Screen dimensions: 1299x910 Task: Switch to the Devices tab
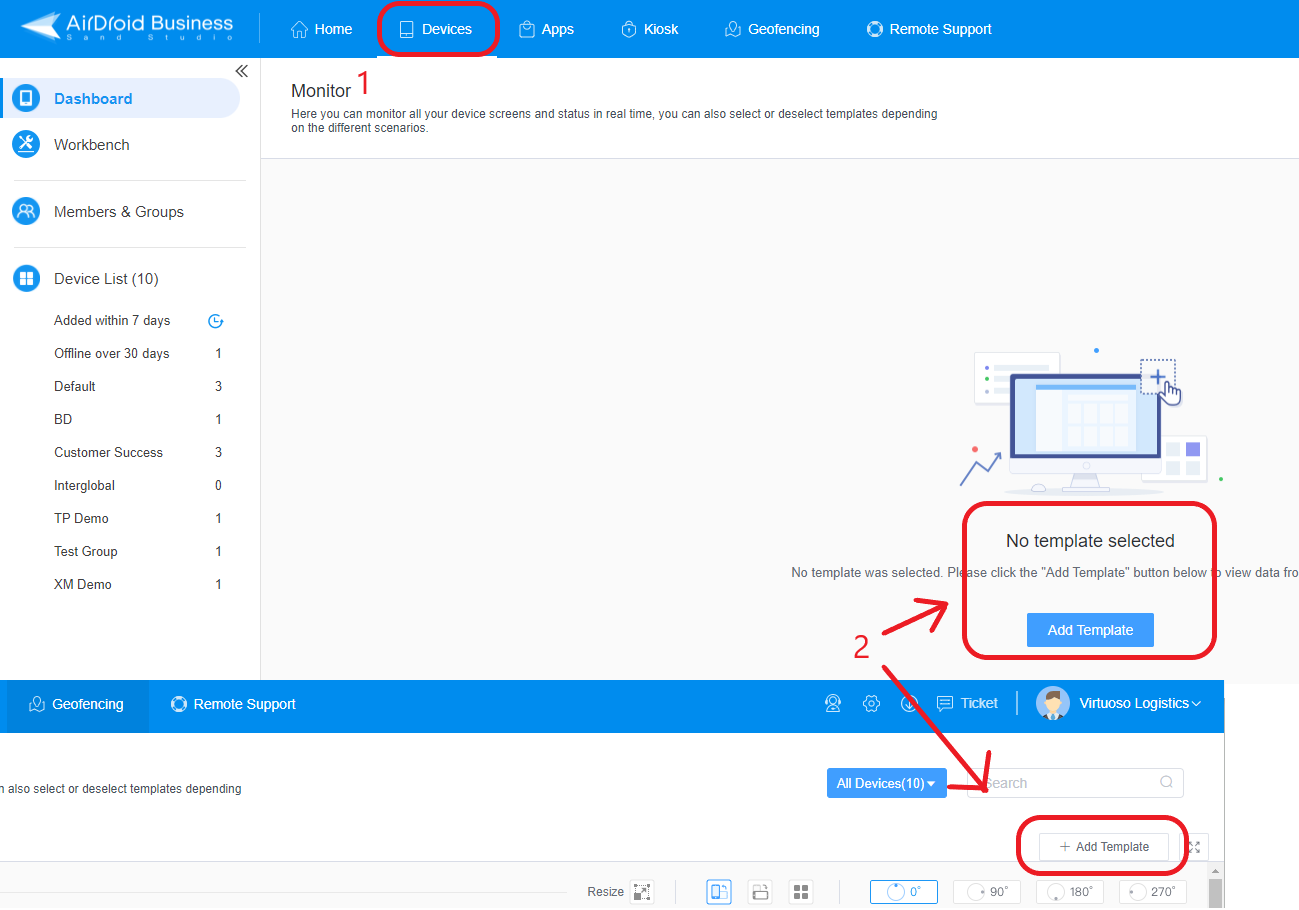[x=435, y=29]
